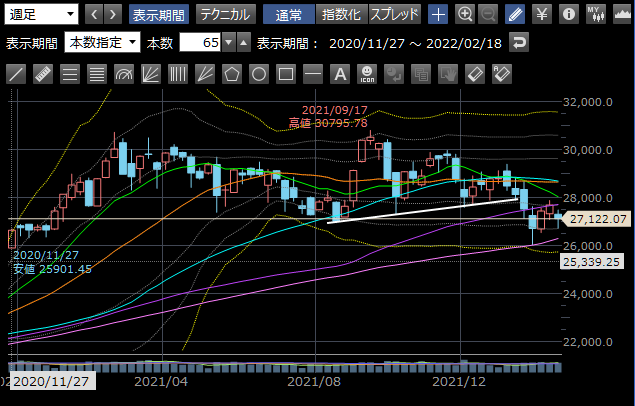Image resolution: width=635 pixels, height=406 pixels.
Task: Open the 本数指定 dropdown
Action: pos(101,43)
